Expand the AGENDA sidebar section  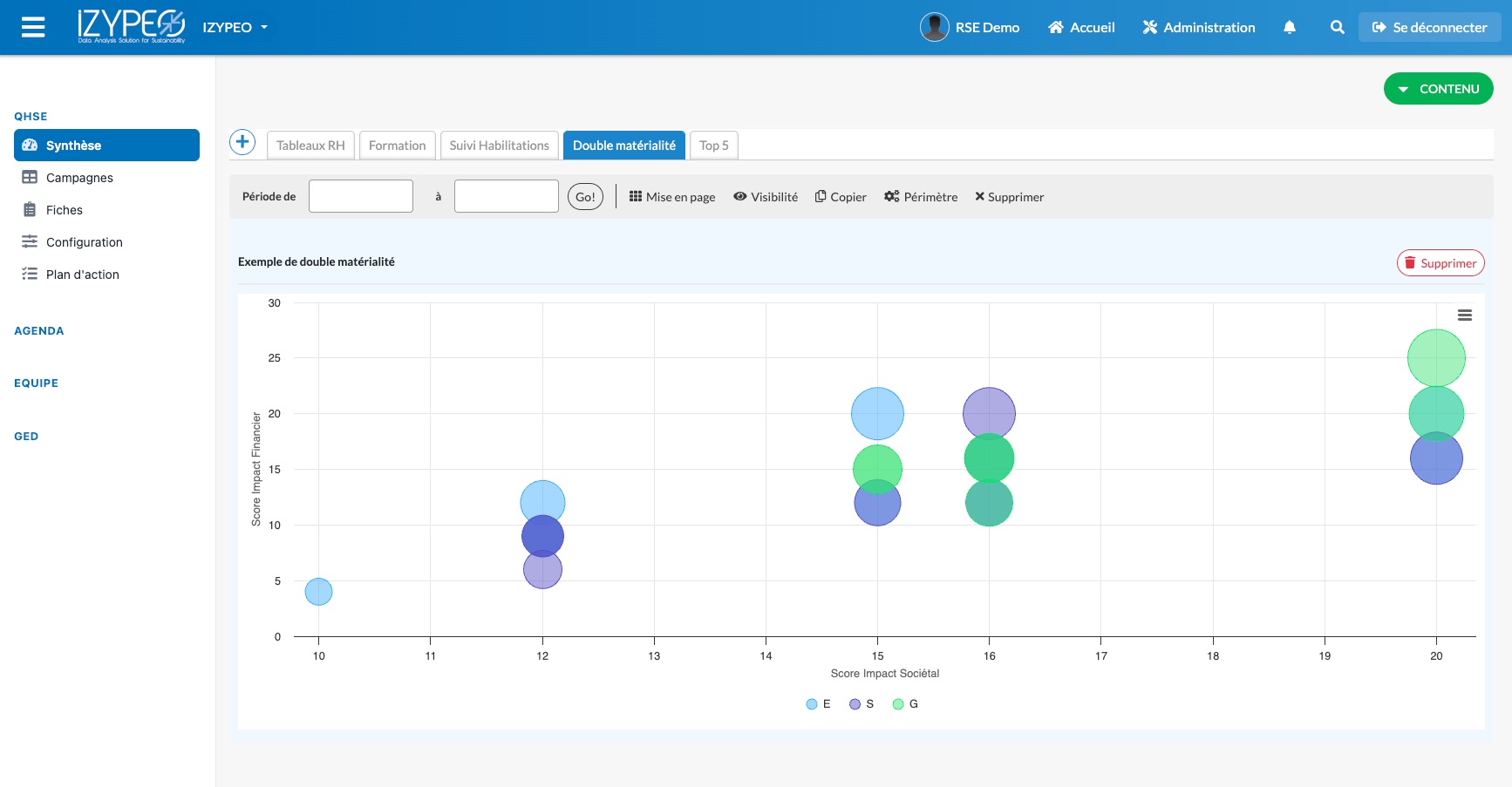pyautogui.click(x=39, y=331)
